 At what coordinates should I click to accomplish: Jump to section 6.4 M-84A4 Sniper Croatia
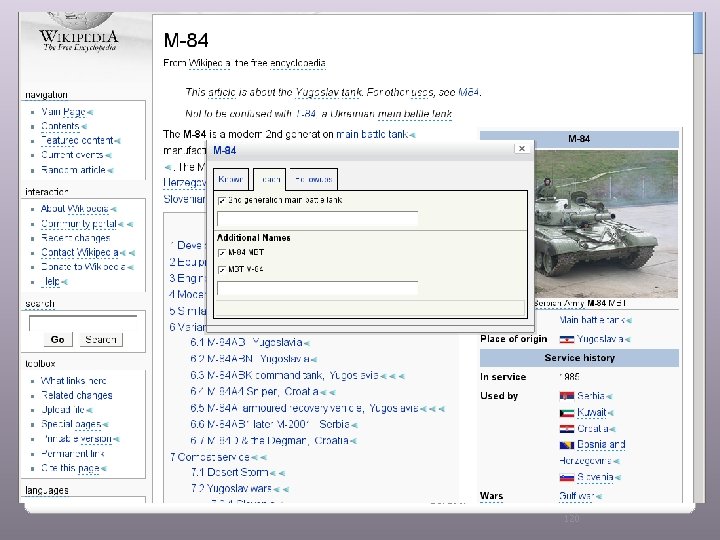254,392
